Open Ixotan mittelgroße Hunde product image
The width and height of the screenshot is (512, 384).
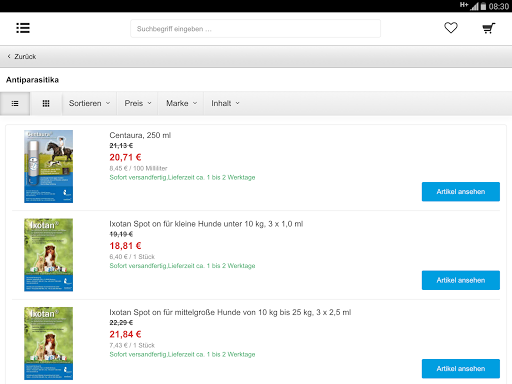[x=48, y=343]
